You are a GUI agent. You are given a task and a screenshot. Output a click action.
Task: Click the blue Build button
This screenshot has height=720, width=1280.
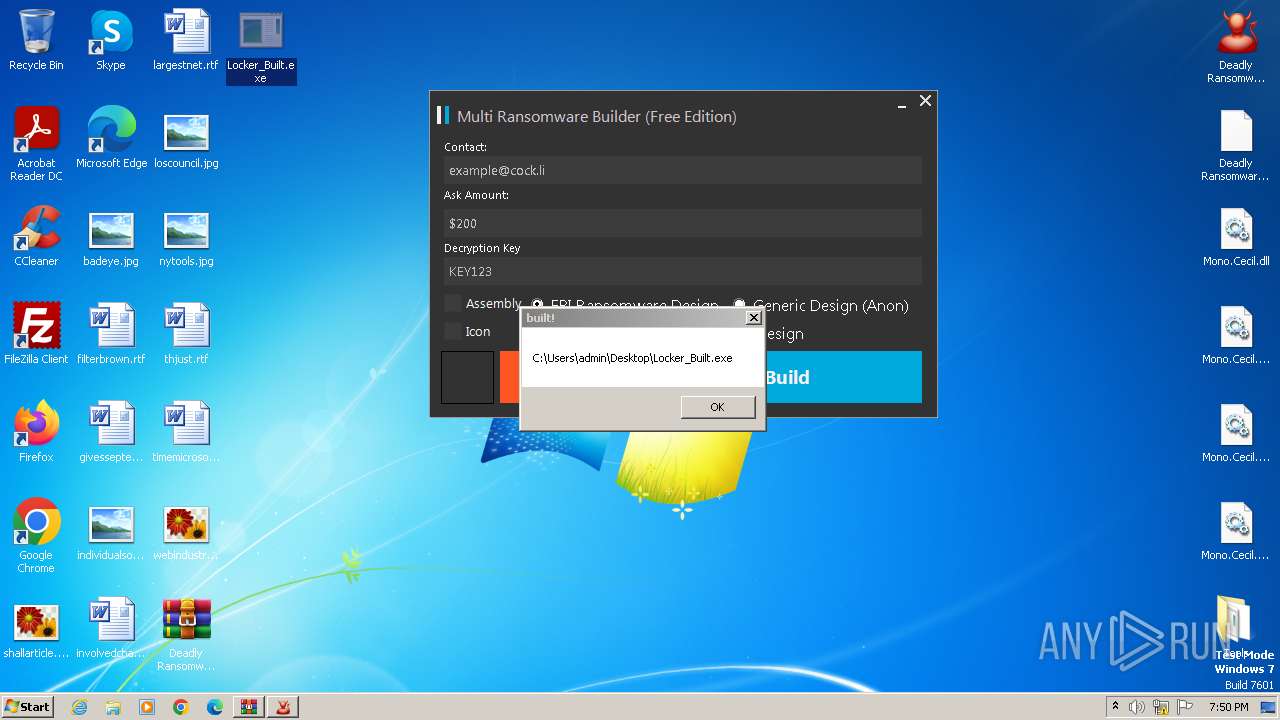coord(843,377)
